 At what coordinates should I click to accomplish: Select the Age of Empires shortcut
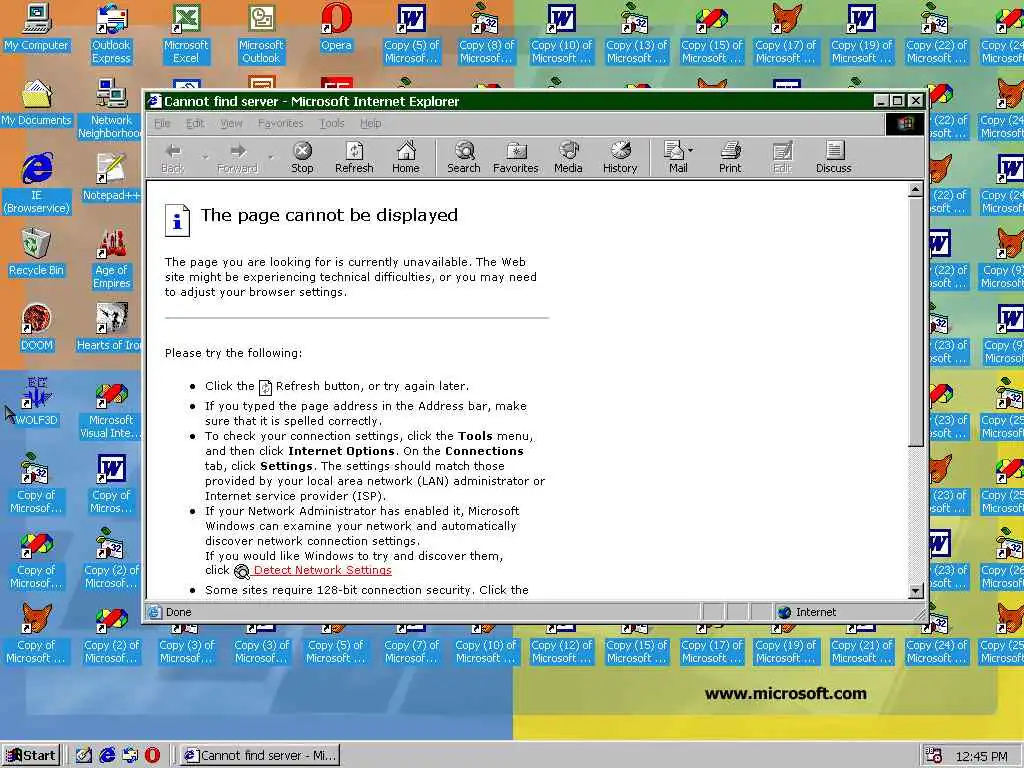[111, 259]
